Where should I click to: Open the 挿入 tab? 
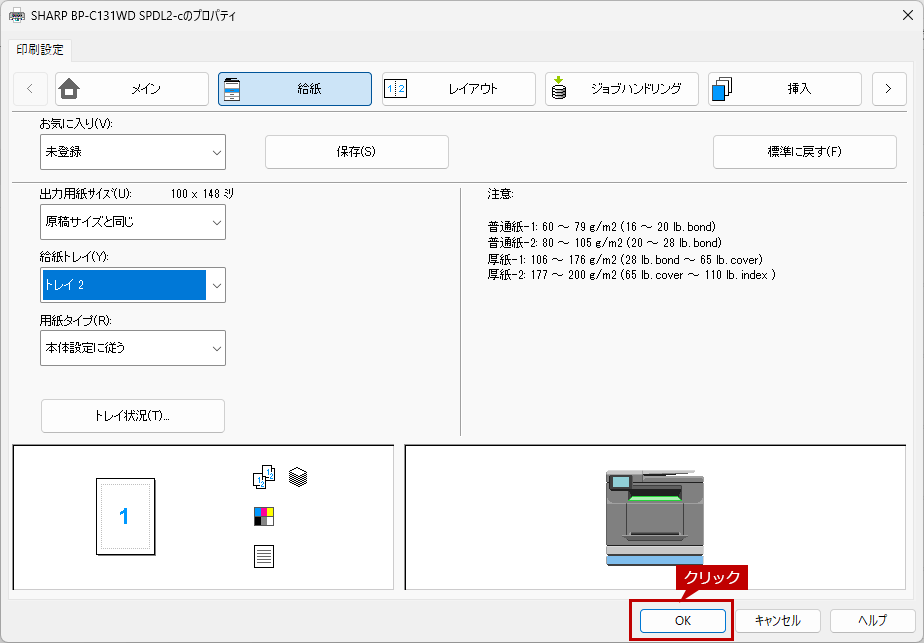point(784,89)
